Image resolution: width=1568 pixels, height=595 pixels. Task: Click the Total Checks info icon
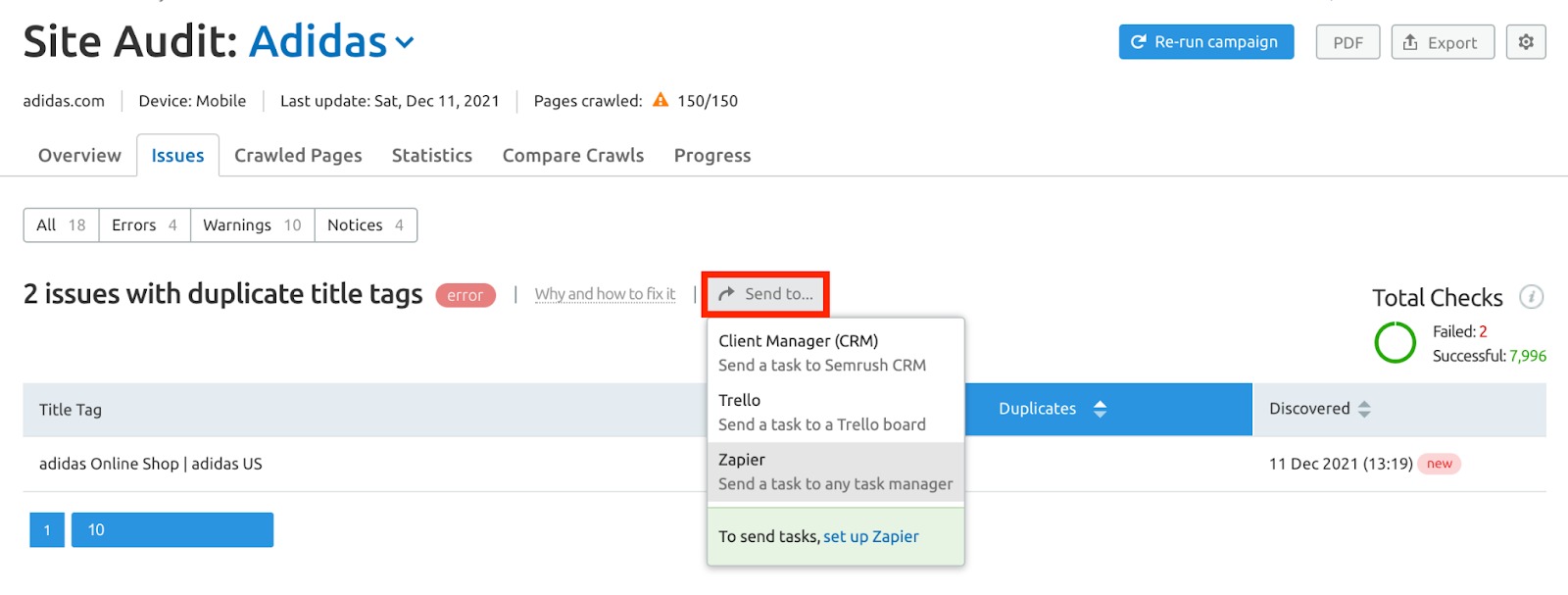click(x=1531, y=297)
